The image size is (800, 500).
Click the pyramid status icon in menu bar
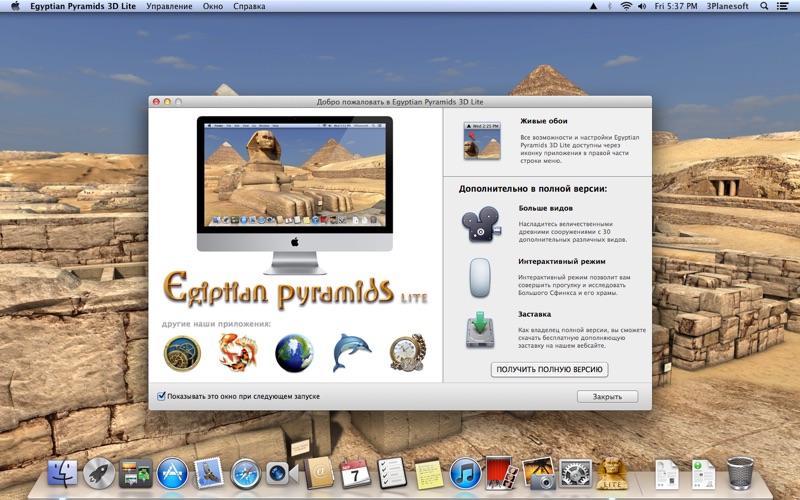pyautogui.click(x=593, y=6)
